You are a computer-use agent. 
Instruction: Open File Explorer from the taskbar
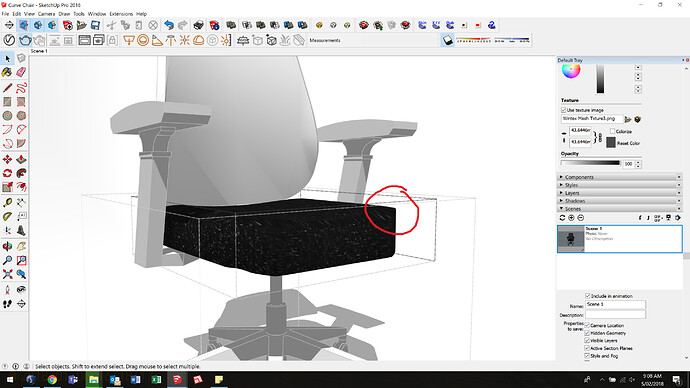[x=94, y=379]
